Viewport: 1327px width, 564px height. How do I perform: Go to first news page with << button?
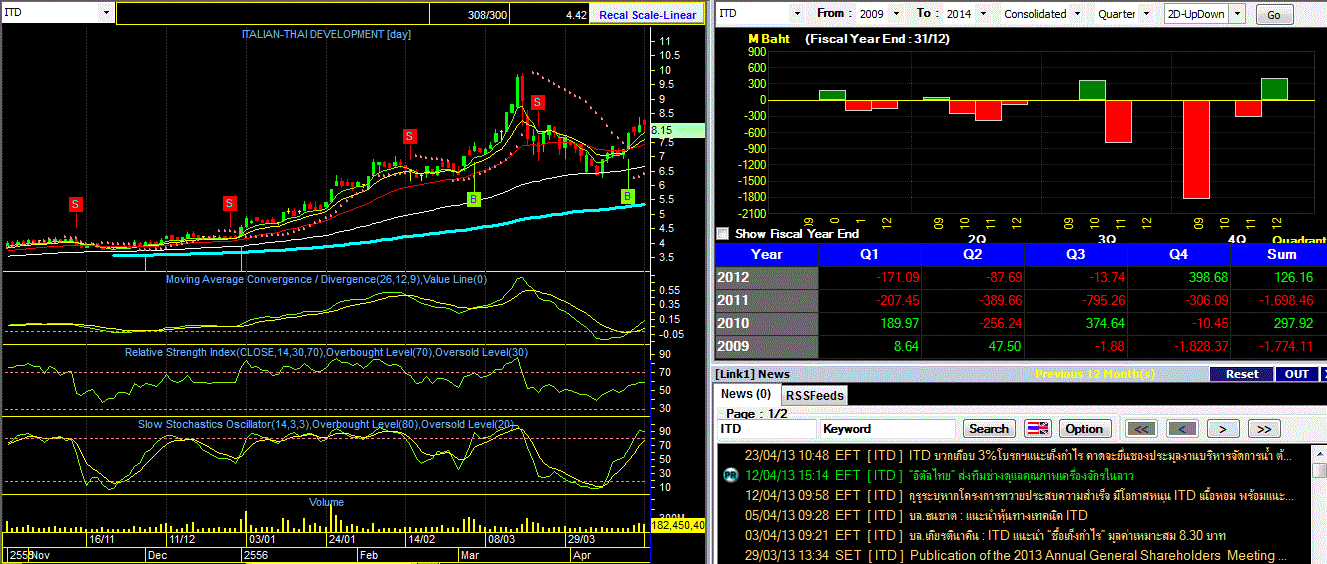pos(1142,429)
